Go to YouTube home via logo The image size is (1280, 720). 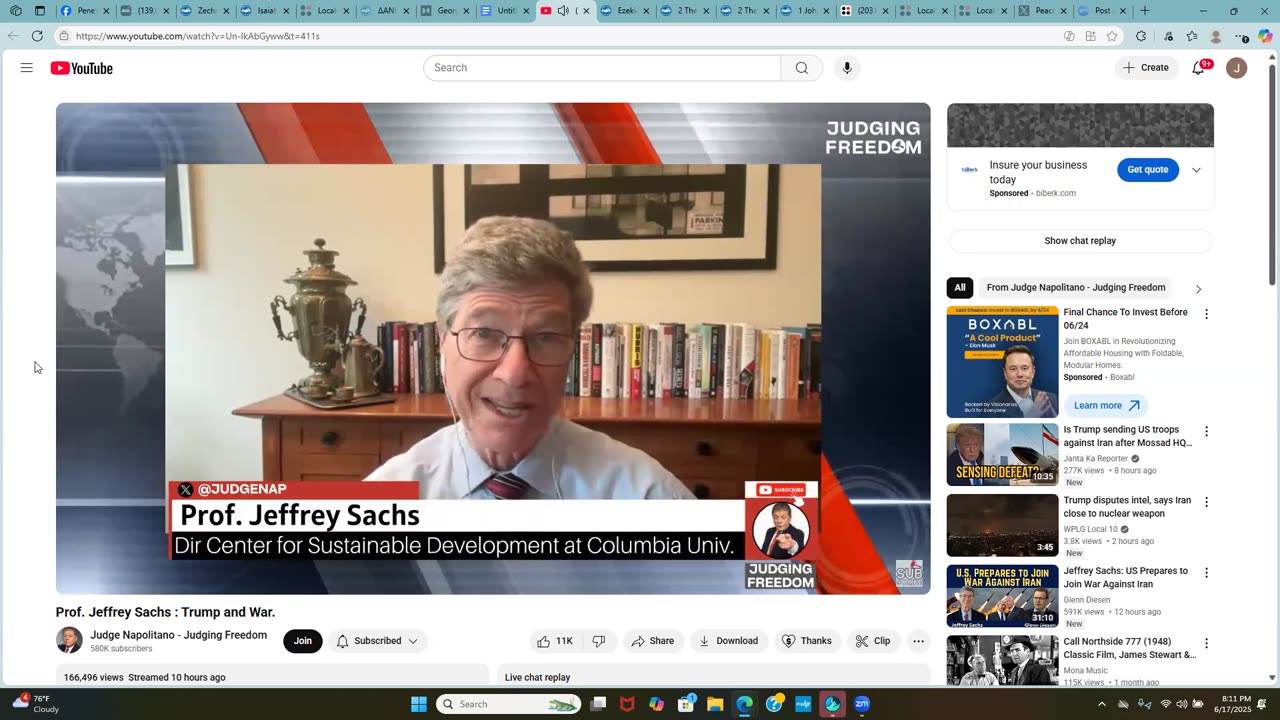82,68
